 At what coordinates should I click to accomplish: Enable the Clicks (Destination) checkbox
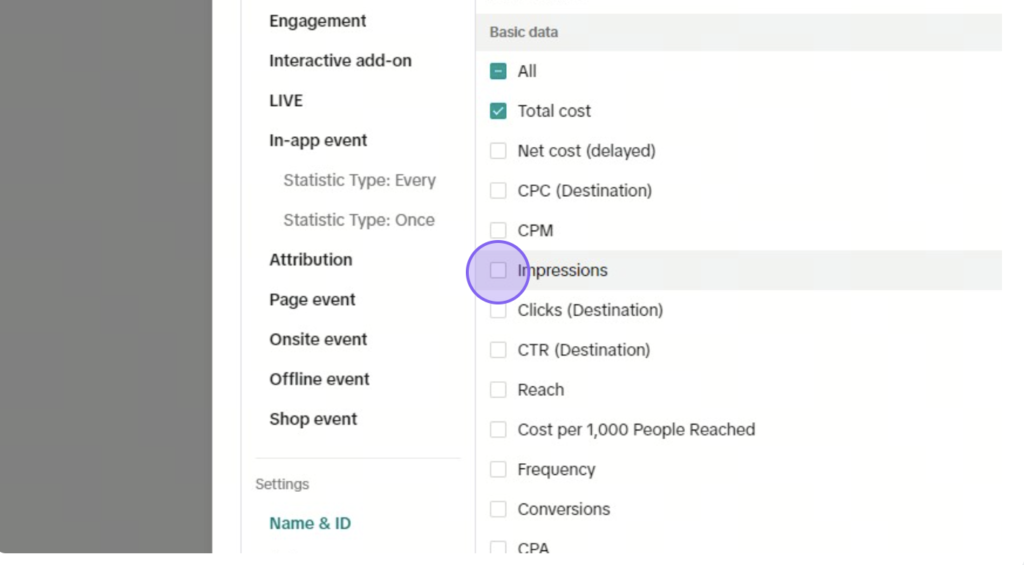(x=498, y=310)
